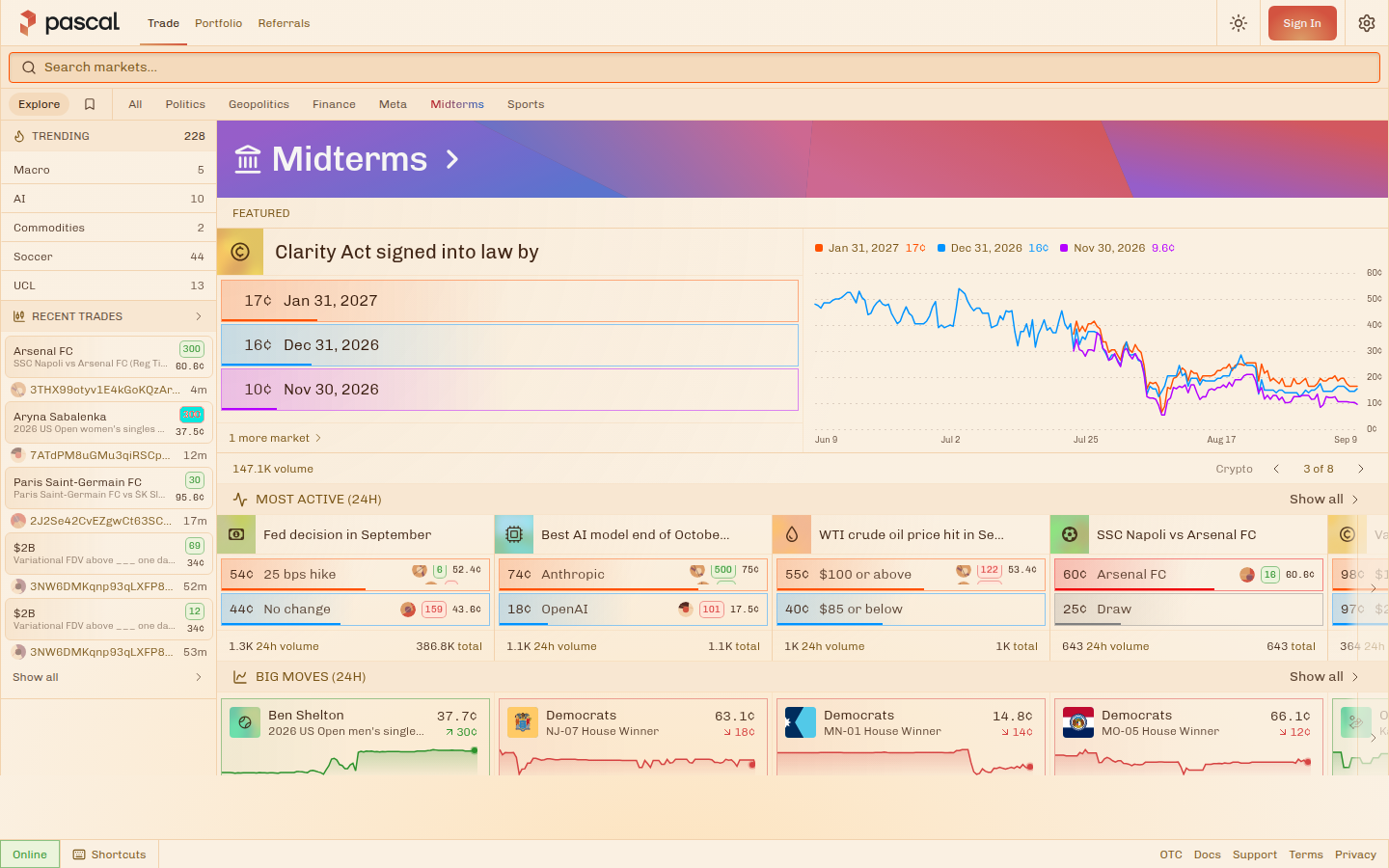Click the Best AI model chip icon

click(514, 534)
